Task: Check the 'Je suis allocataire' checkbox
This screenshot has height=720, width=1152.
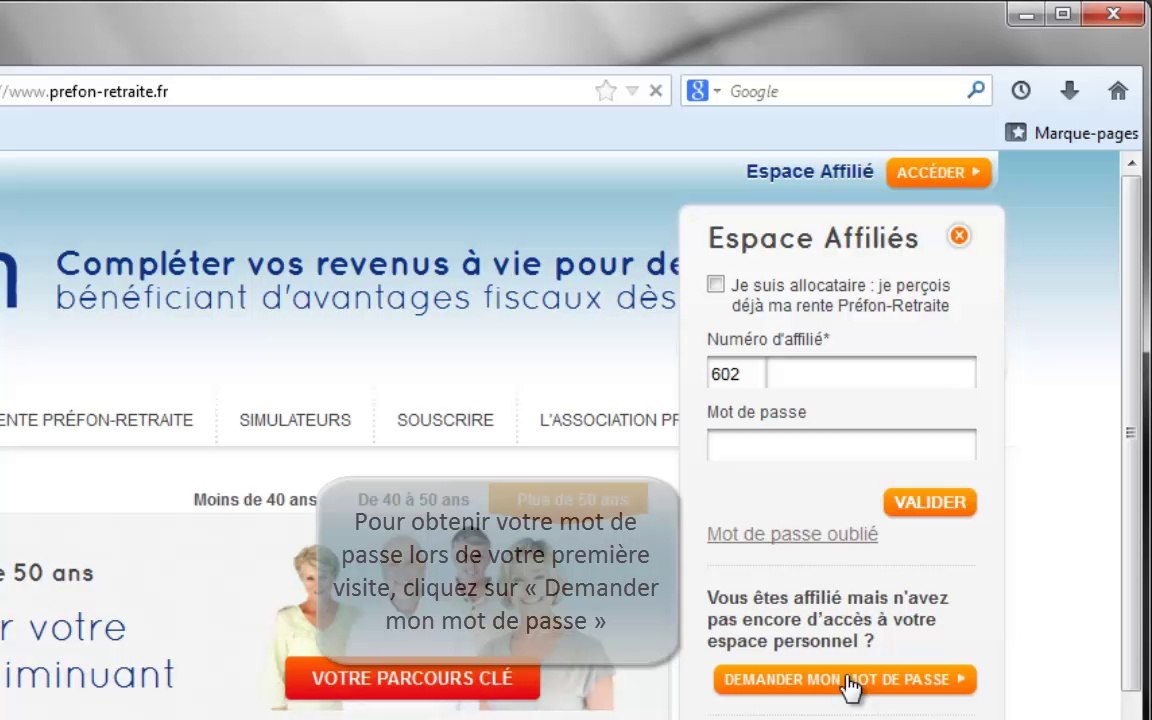Action: pos(716,284)
